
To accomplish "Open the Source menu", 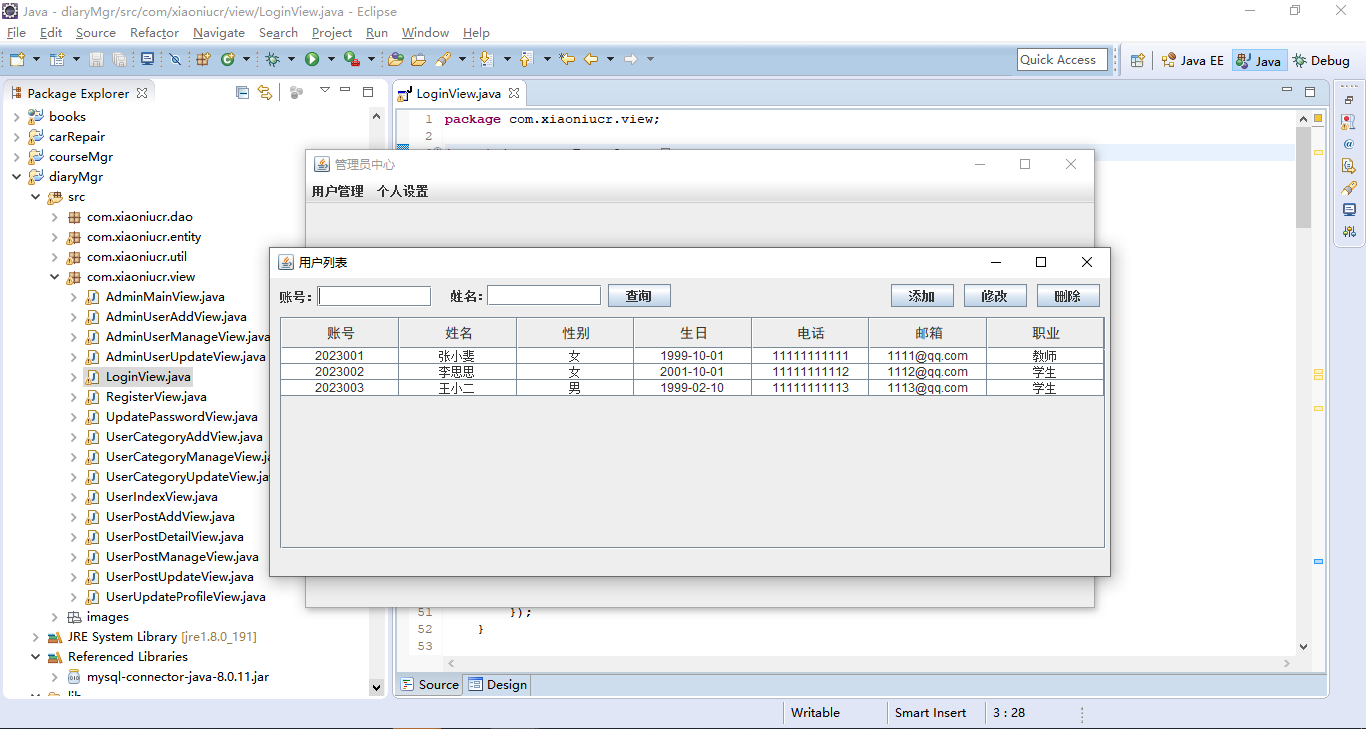I will [96, 33].
